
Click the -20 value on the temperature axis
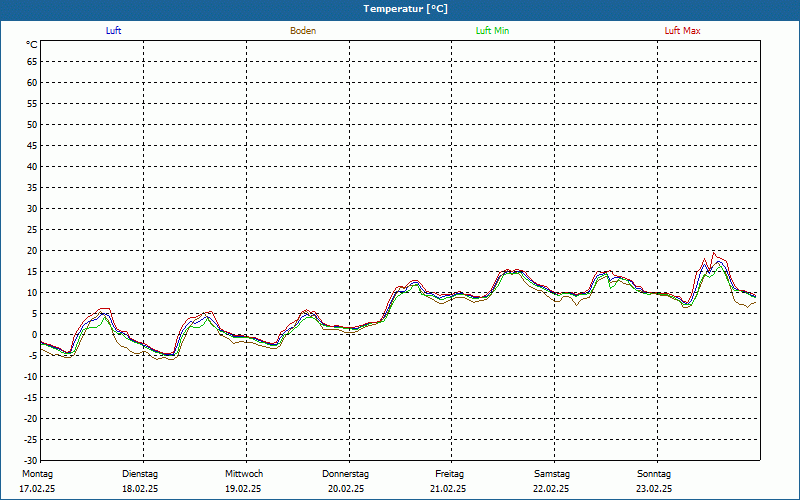(x=31, y=419)
